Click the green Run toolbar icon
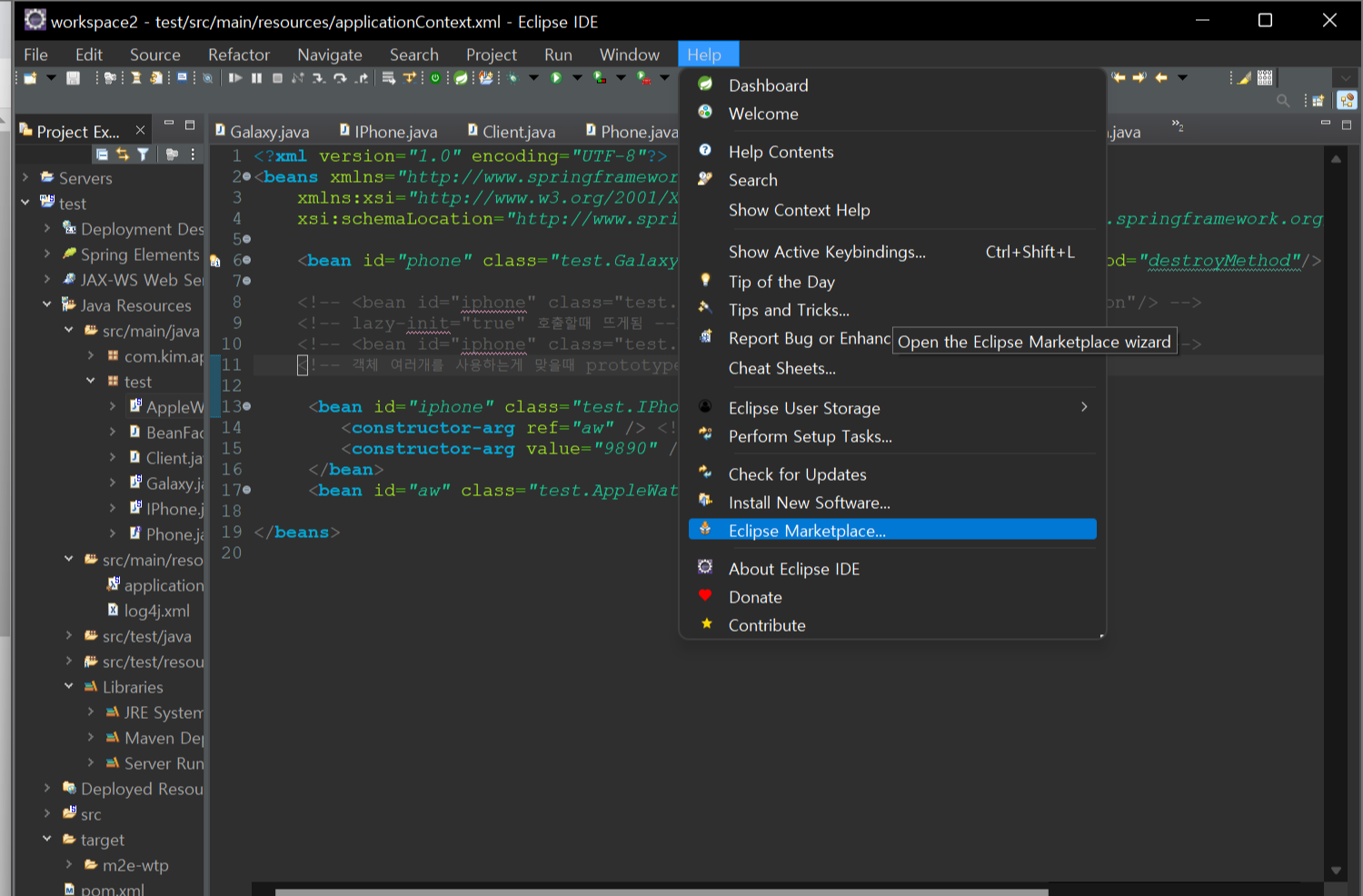This screenshot has width=1363, height=896. [556, 78]
